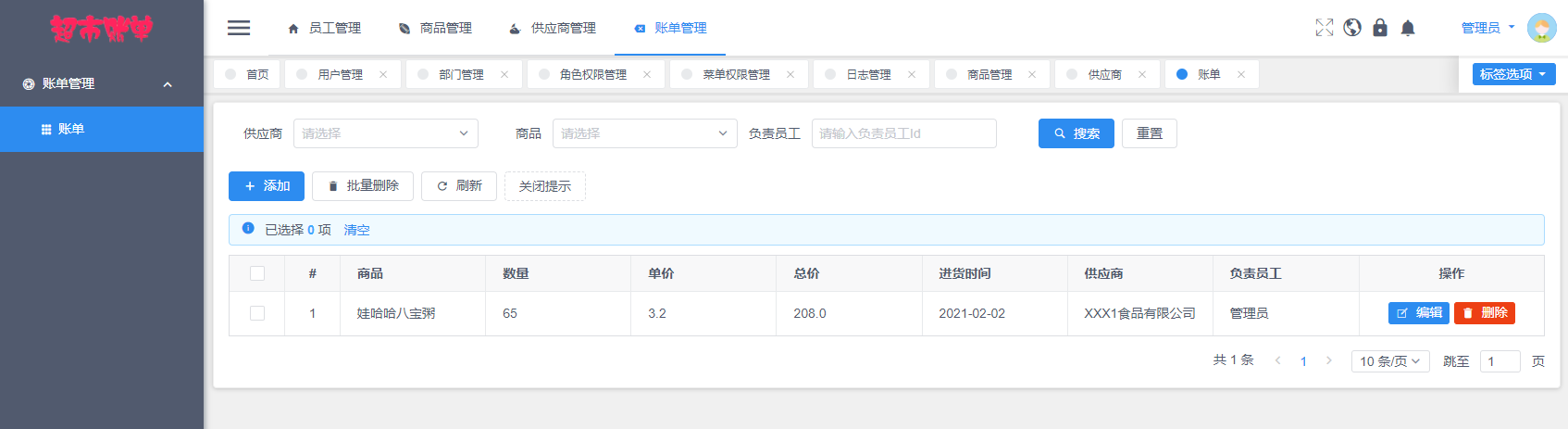Switch to the 供应商管理 top menu
Viewport: 1568px width, 429px height.
(x=553, y=29)
